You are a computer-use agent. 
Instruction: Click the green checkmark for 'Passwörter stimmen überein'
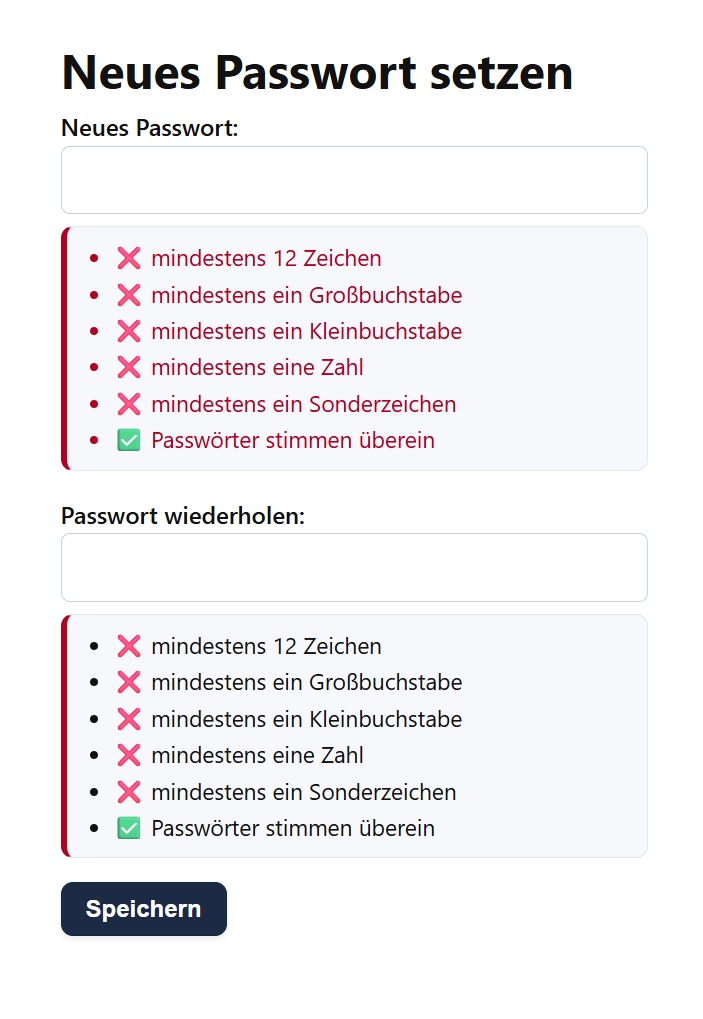[128, 440]
